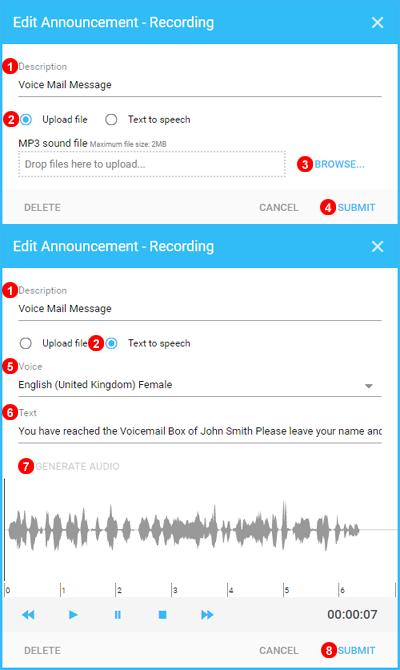Select Text to speech radio in upper dialog

pyautogui.click(x=111, y=120)
